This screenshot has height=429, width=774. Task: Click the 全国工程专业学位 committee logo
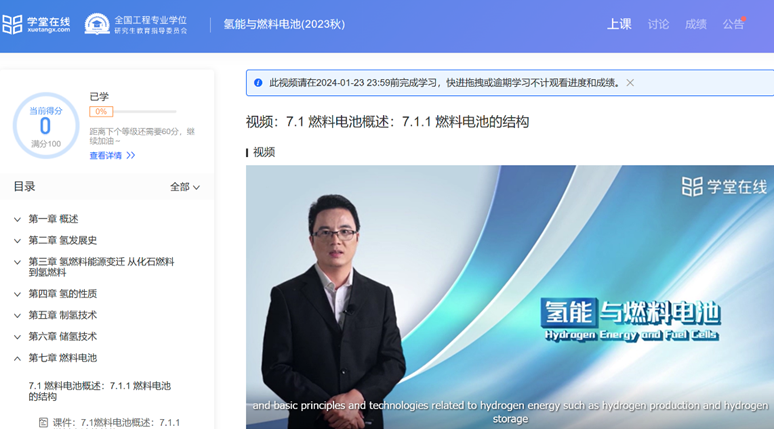point(135,24)
